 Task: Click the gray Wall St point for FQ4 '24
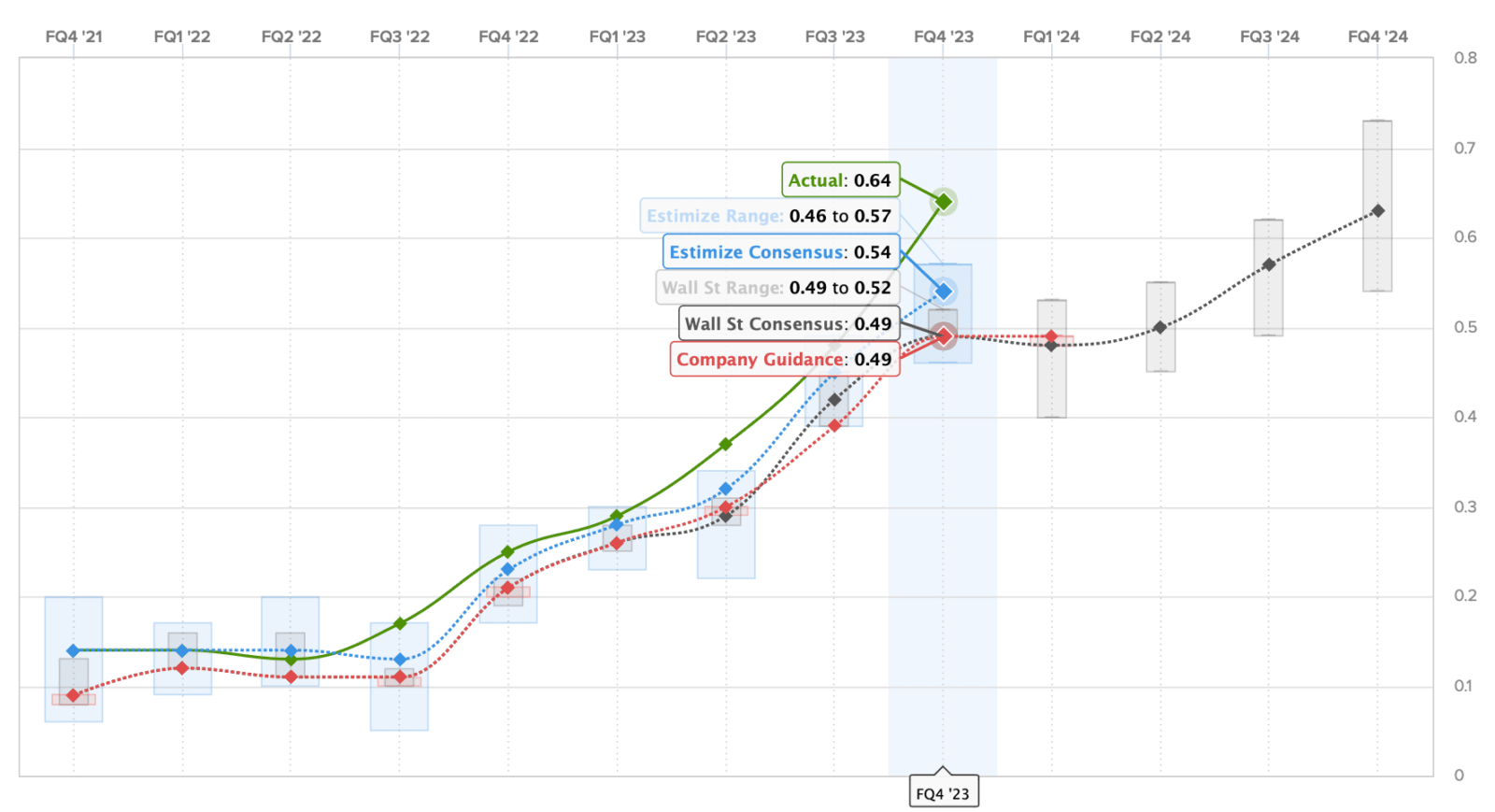click(1378, 211)
